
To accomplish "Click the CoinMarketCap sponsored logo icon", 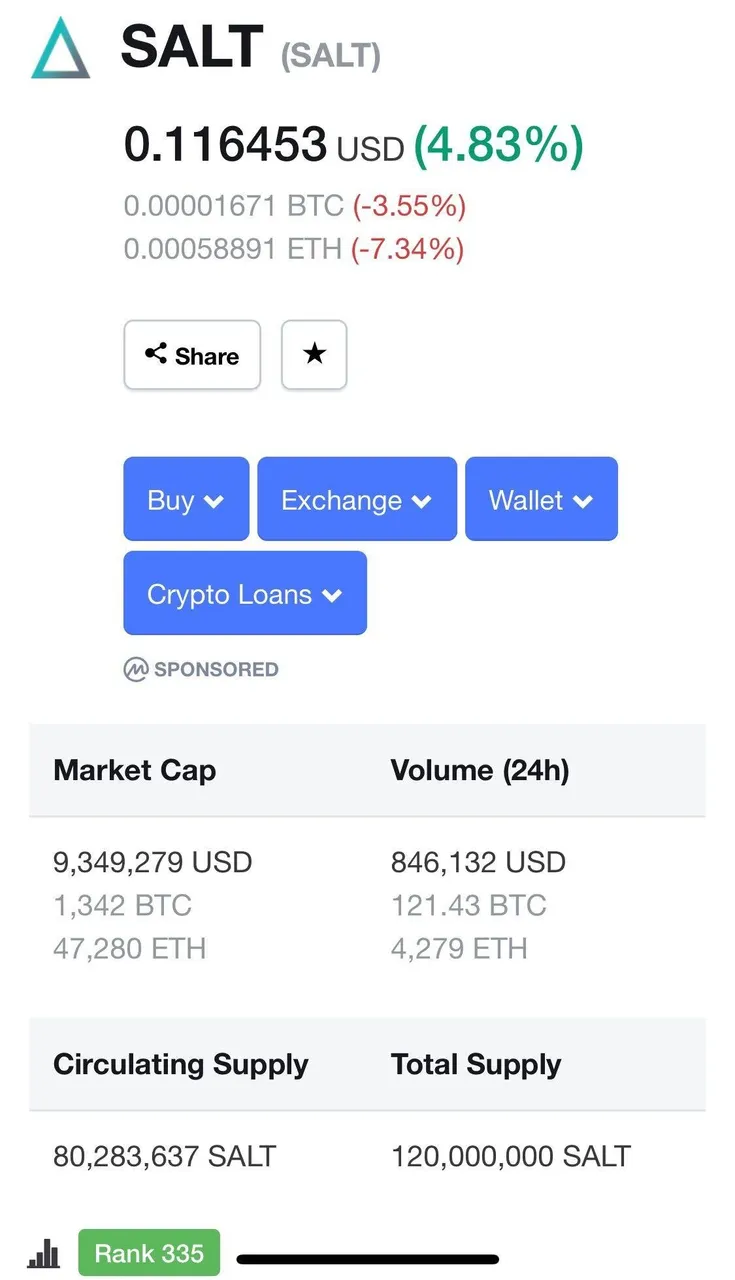I will (135, 669).
